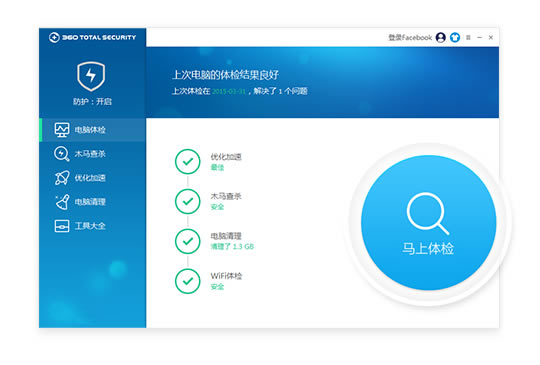Image resolution: width=540 pixels, height=365 pixels.
Task: Open the 工具大全 menu item
Action: [x=93, y=226]
